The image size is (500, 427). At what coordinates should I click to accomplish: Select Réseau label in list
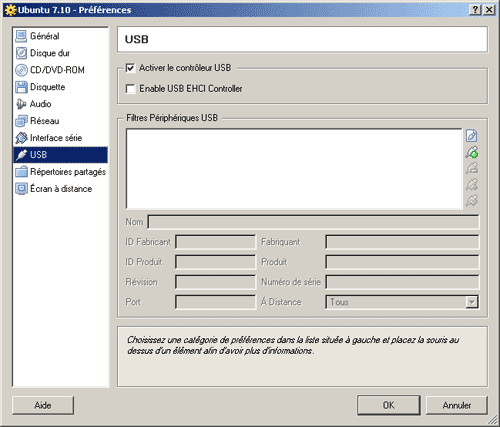click(44, 121)
